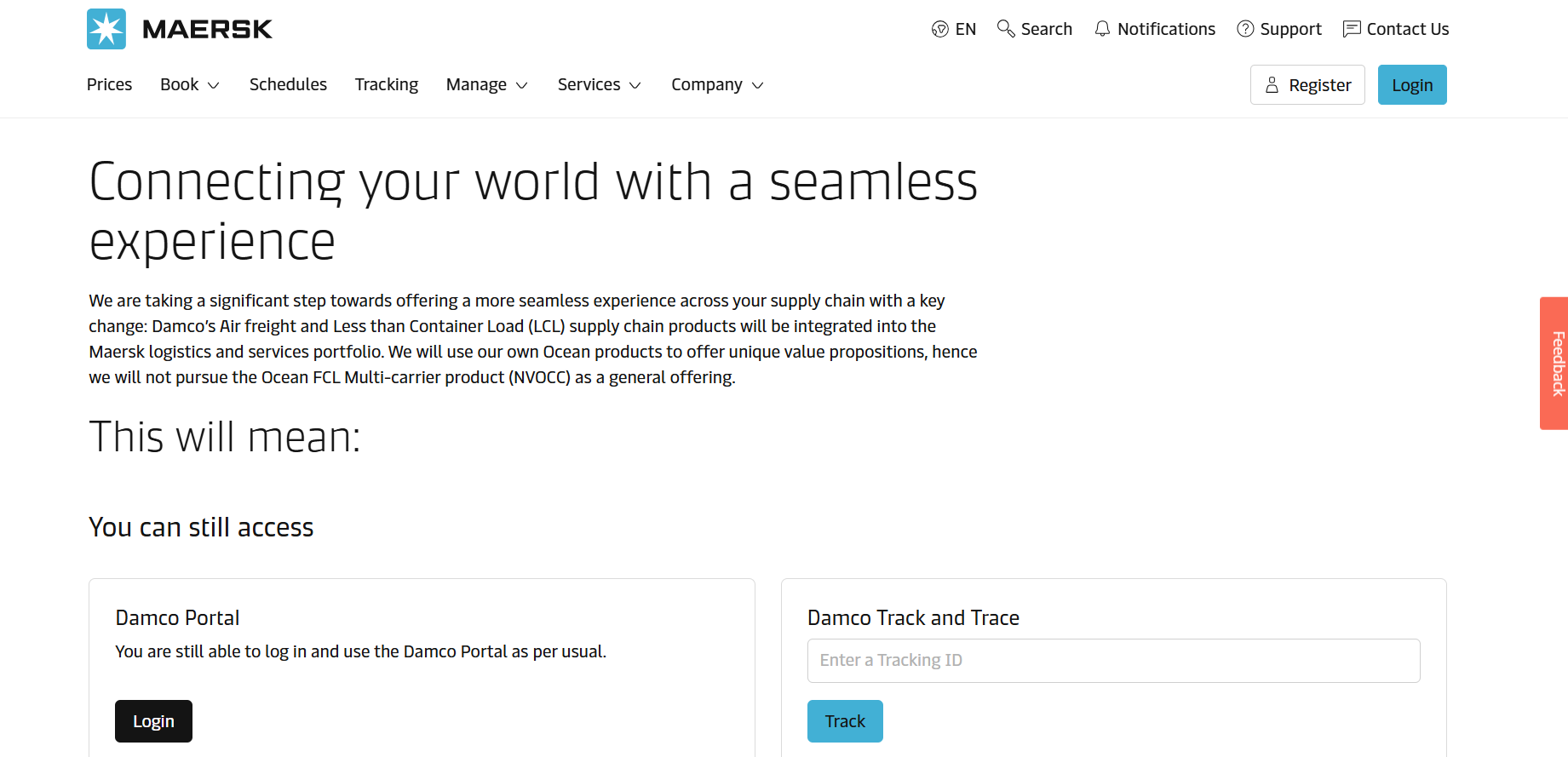Image resolution: width=1568 pixels, height=757 pixels.
Task: Expand the Services dropdown chevron
Action: click(635, 85)
